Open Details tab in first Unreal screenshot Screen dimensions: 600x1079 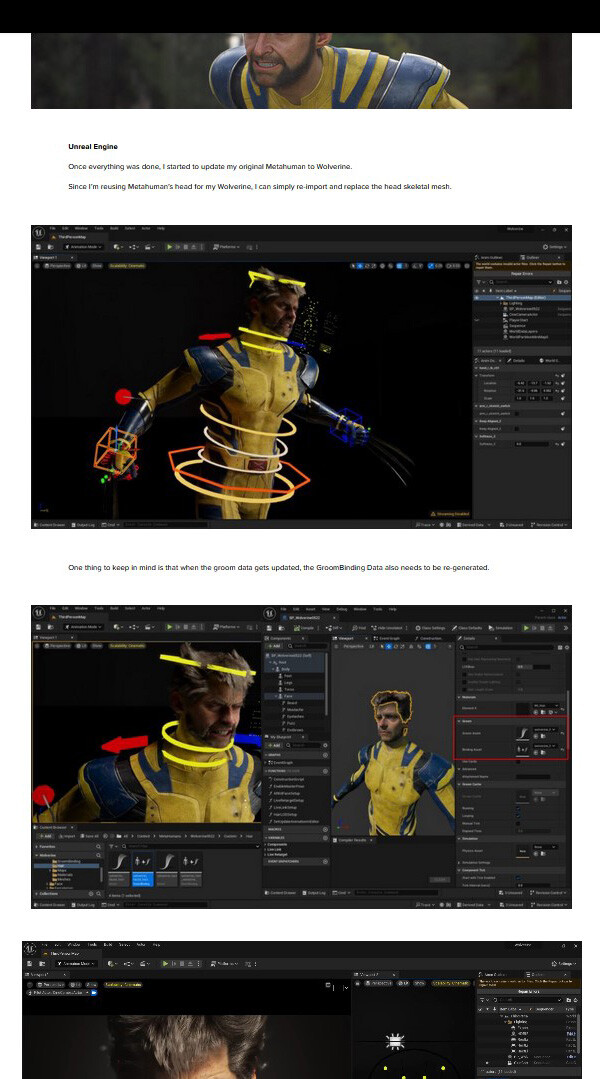516,361
